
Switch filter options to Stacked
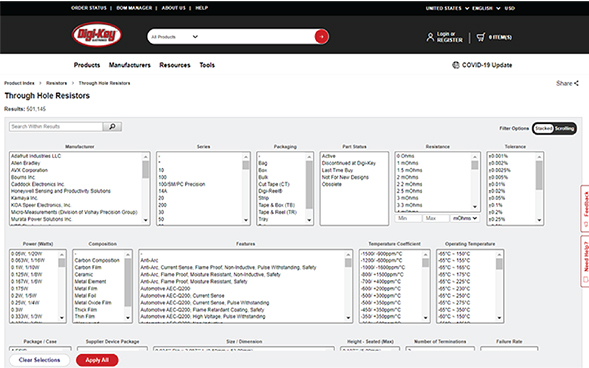[544, 128]
